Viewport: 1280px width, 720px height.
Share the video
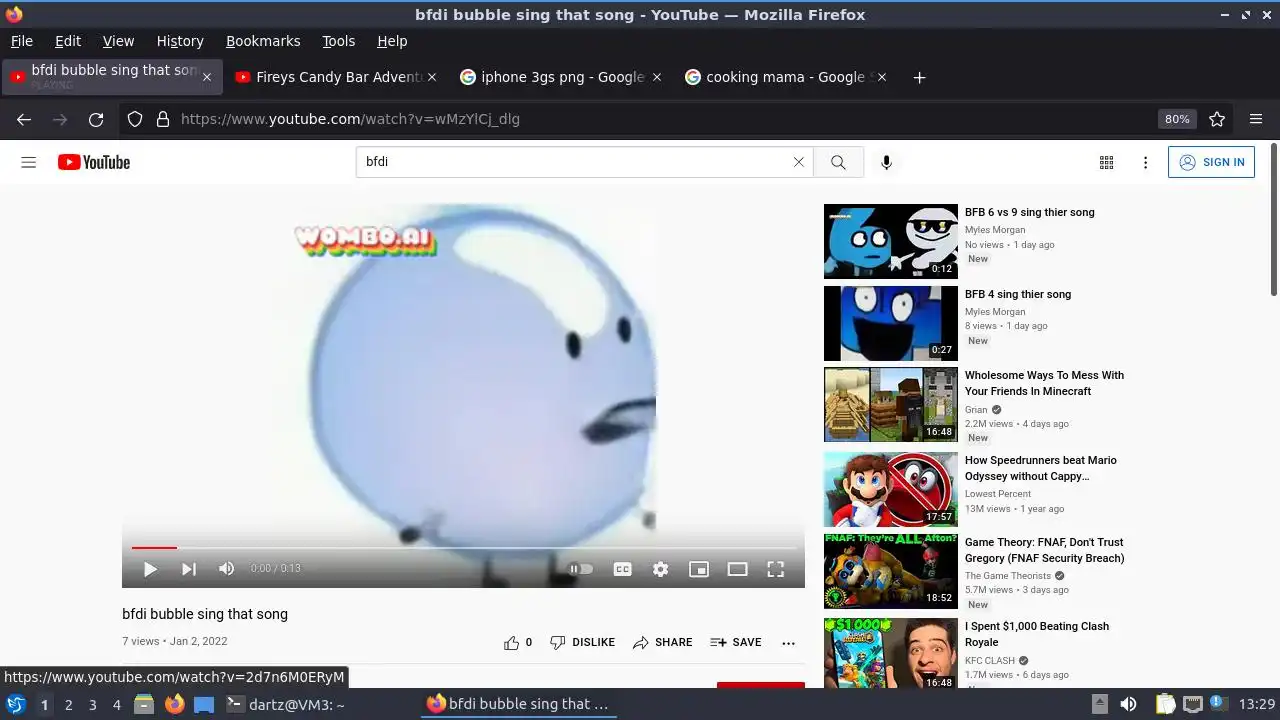click(x=662, y=642)
